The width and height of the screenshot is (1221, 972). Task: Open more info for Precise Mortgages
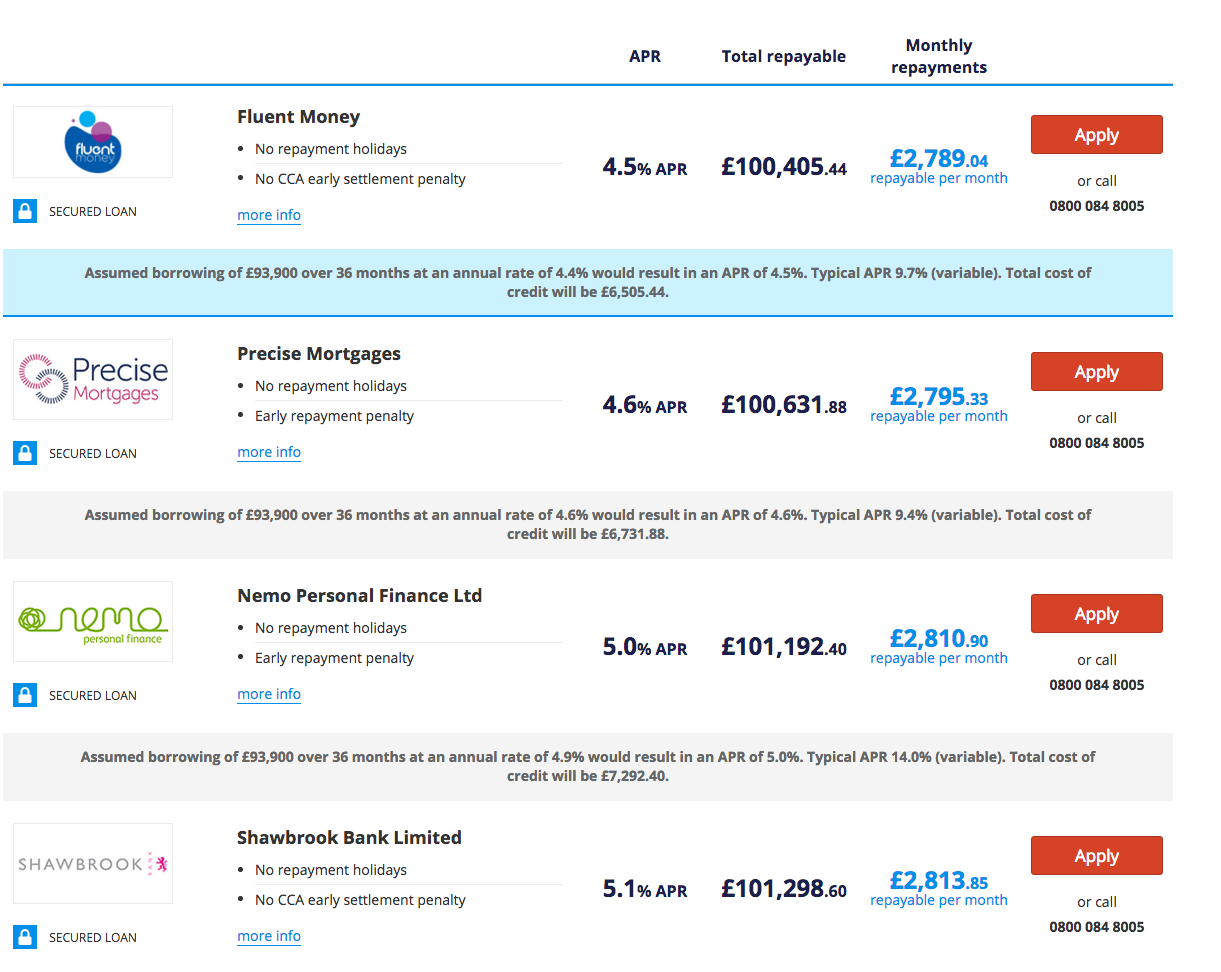pos(269,452)
